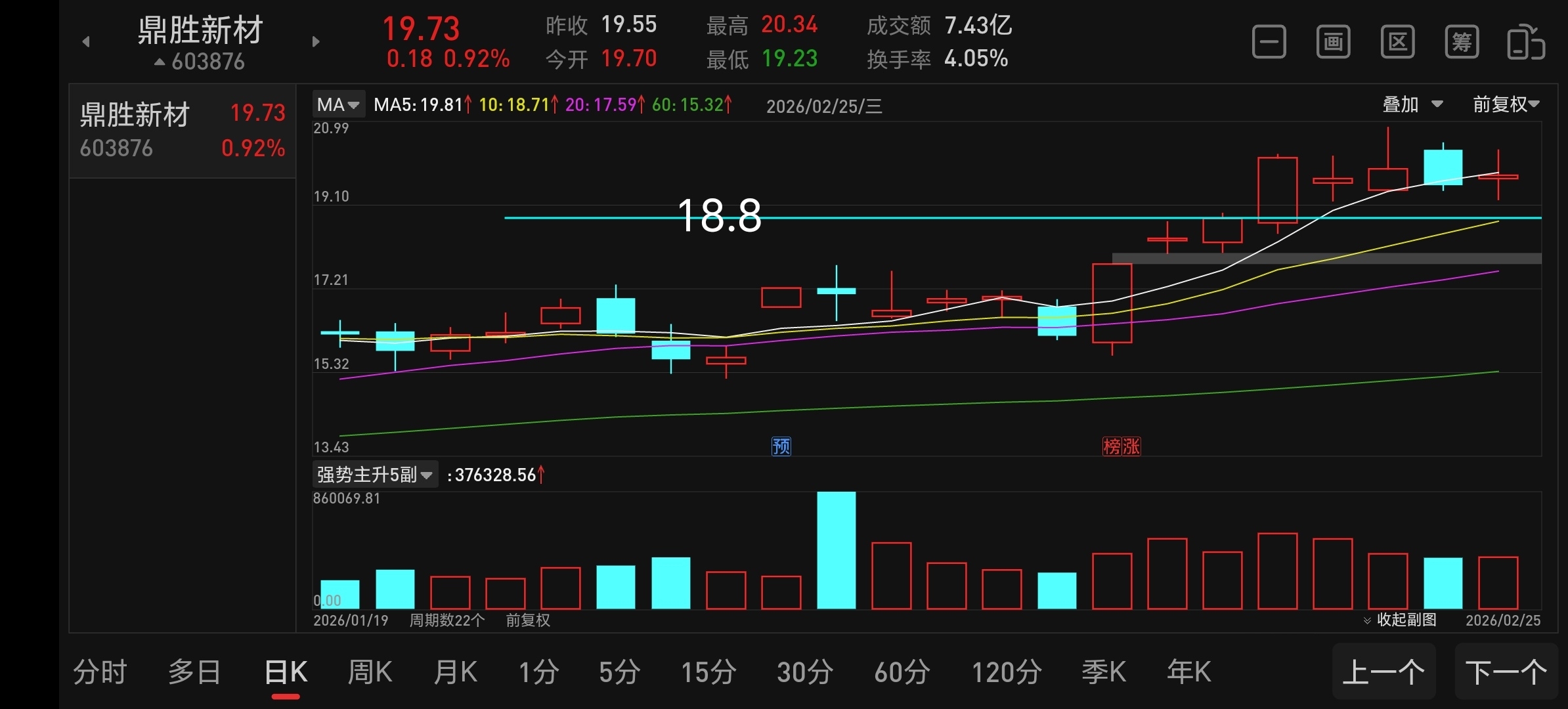Click the blue 预 marker on chart
This screenshot has height=709, width=1568.
coord(781,446)
